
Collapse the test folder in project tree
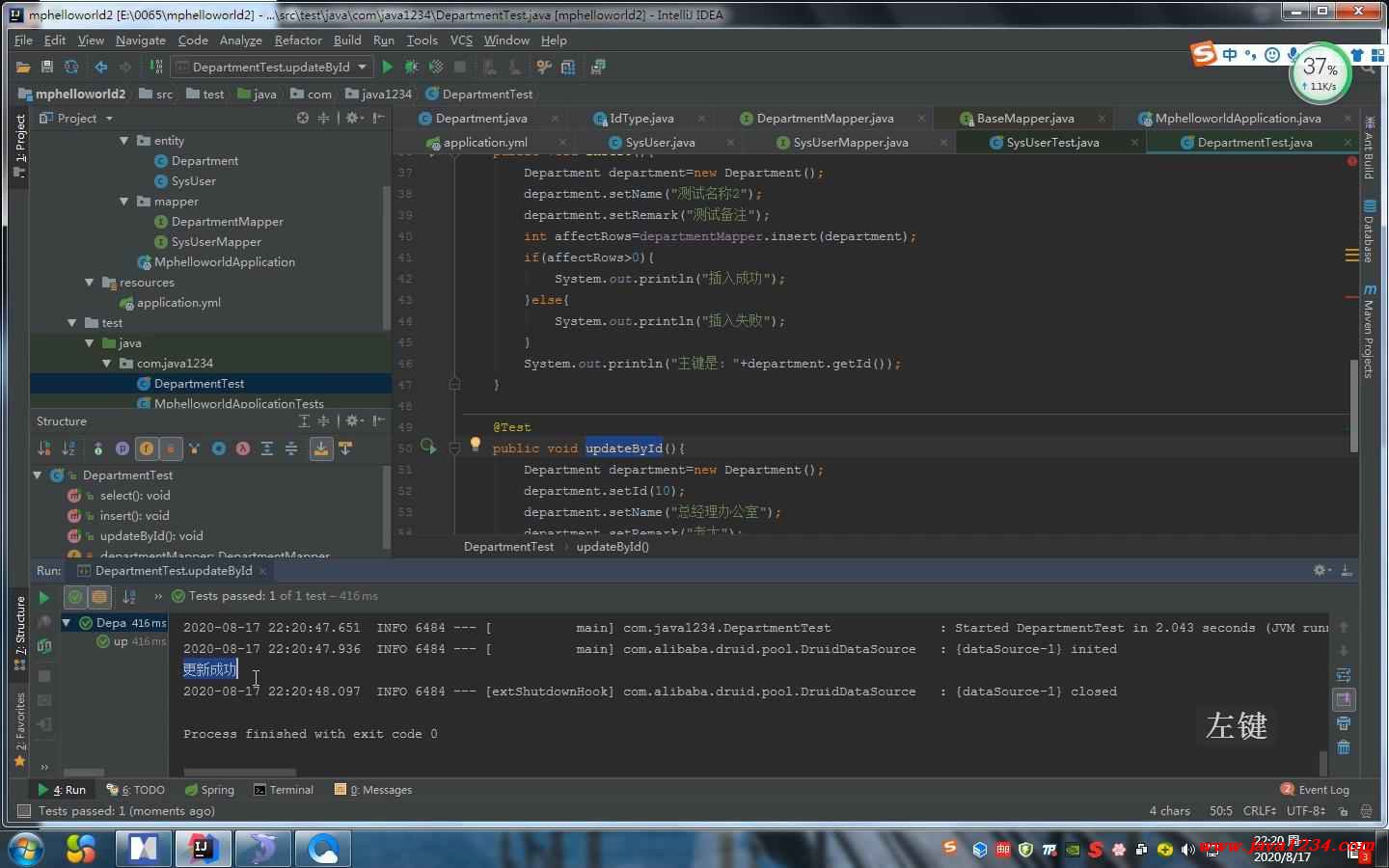(71, 323)
